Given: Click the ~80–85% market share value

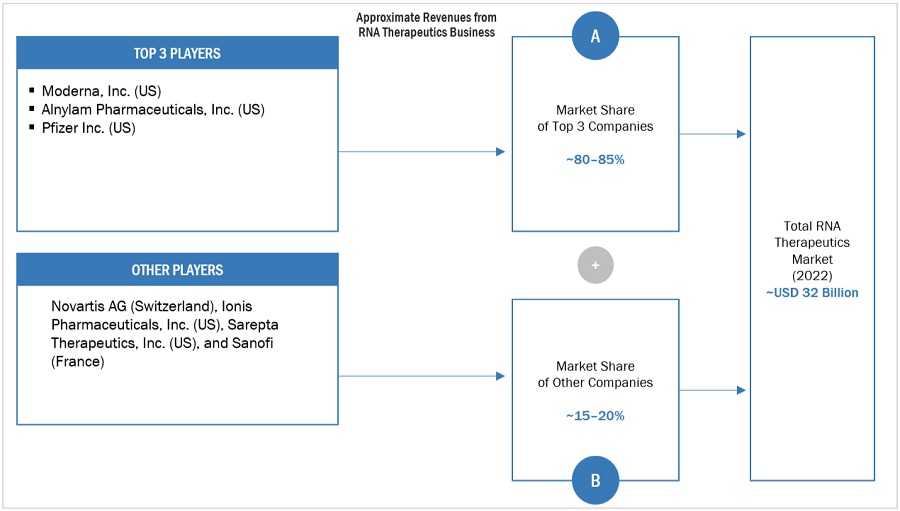Looking at the screenshot, I should [x=595, y=159].
